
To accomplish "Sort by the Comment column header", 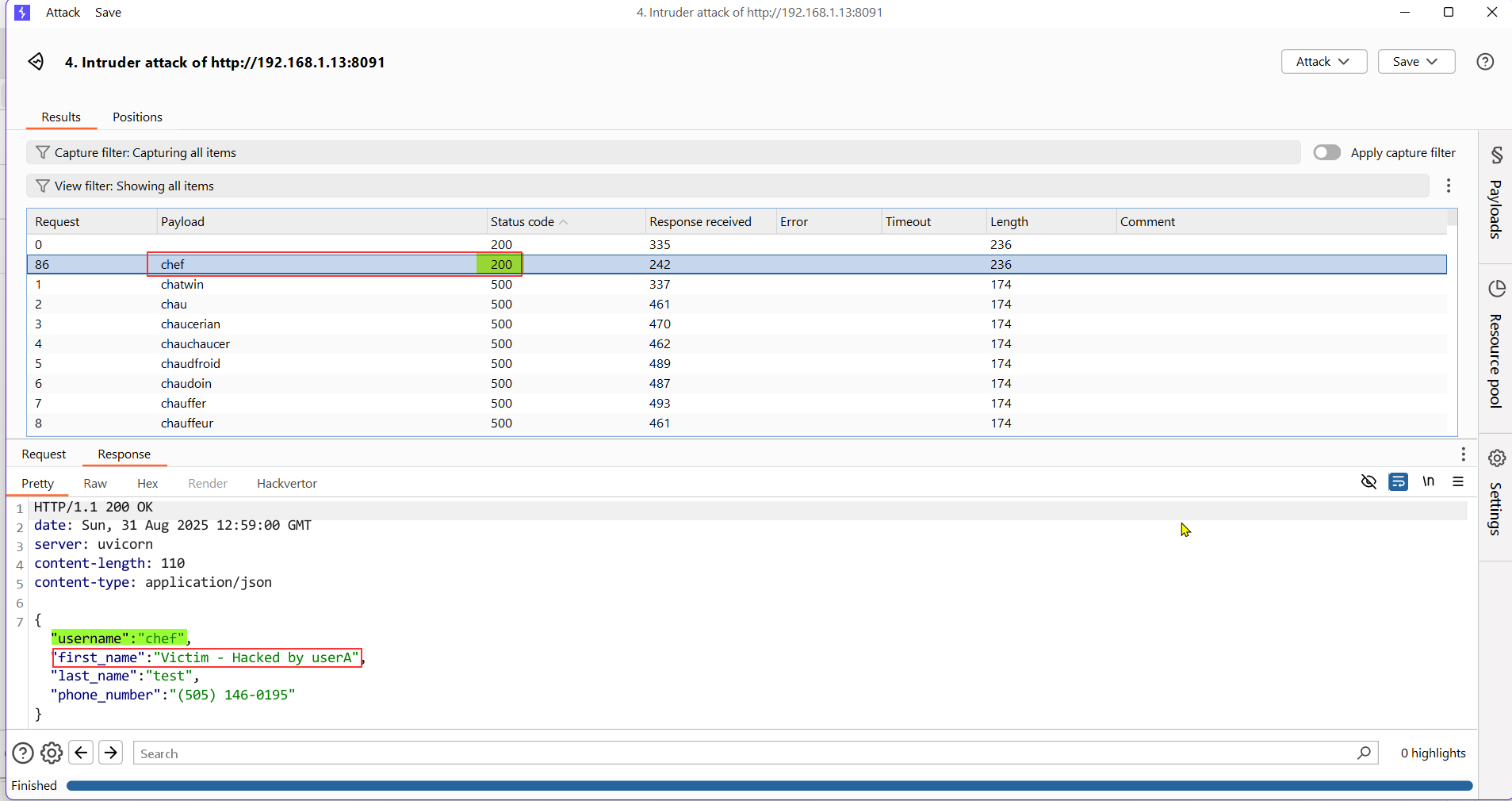I will click(x=1281, y=222).
